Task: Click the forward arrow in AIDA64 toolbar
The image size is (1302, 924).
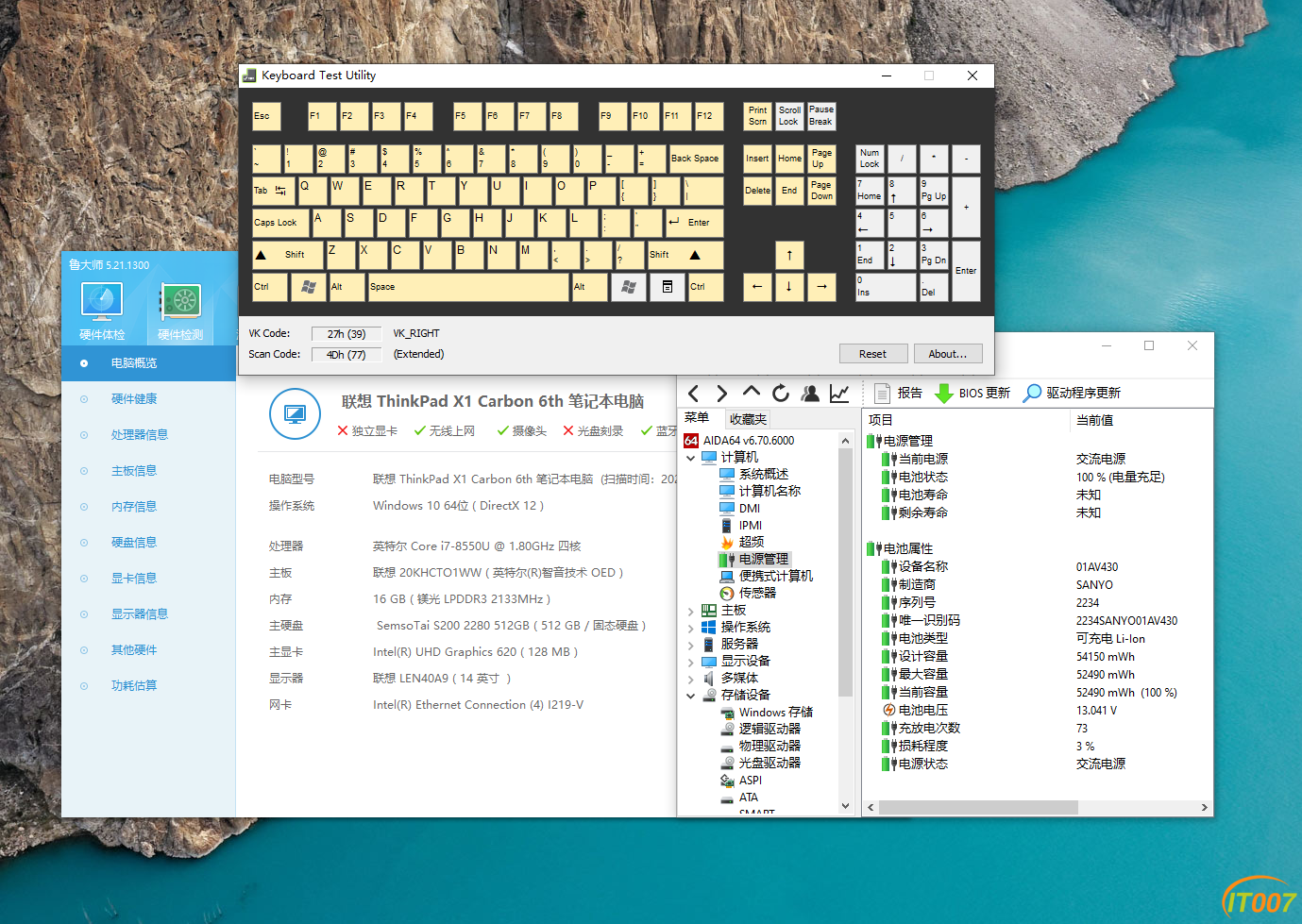Action: coord(722,394)
